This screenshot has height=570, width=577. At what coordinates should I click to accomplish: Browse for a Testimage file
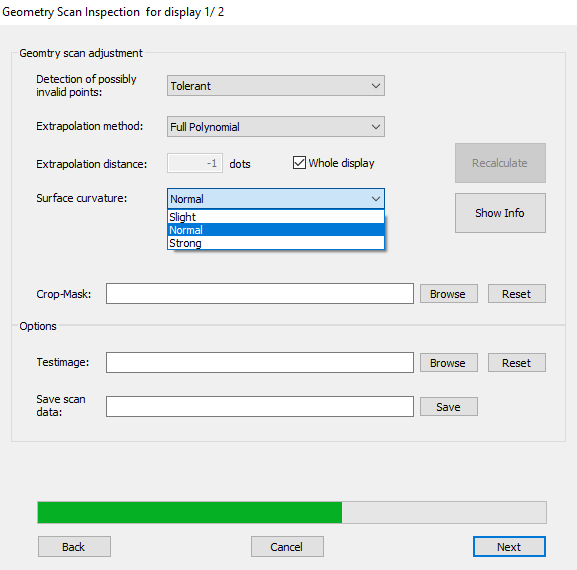(449, 363)
